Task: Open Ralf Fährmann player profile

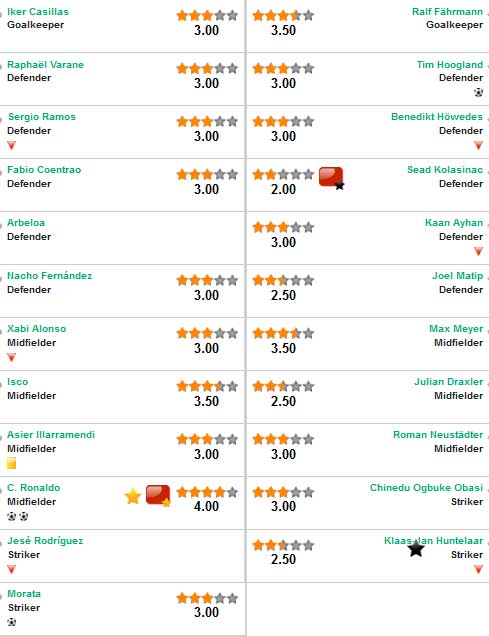Action: tap(448, 12)
